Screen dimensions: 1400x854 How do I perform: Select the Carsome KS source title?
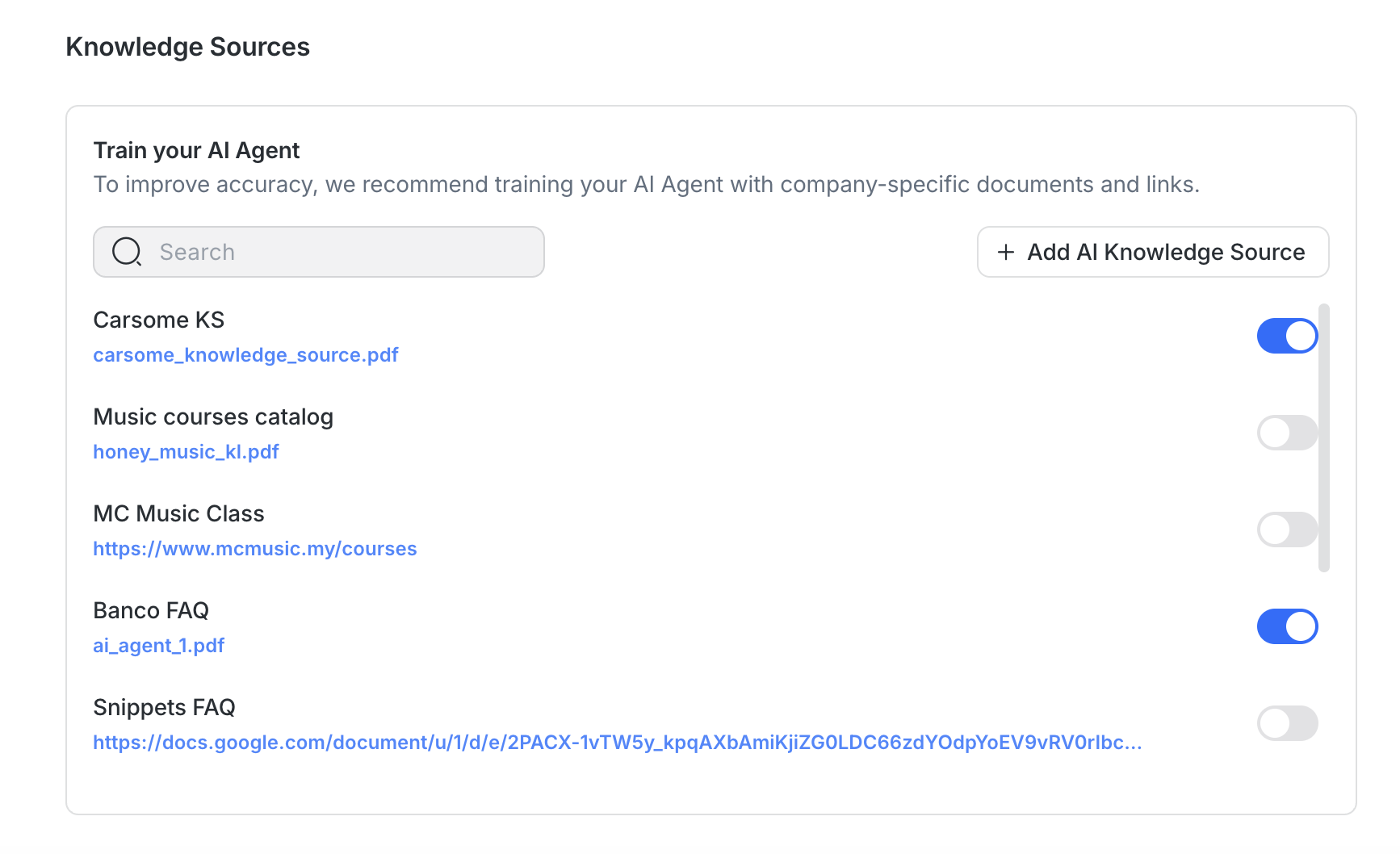point(158,320)
